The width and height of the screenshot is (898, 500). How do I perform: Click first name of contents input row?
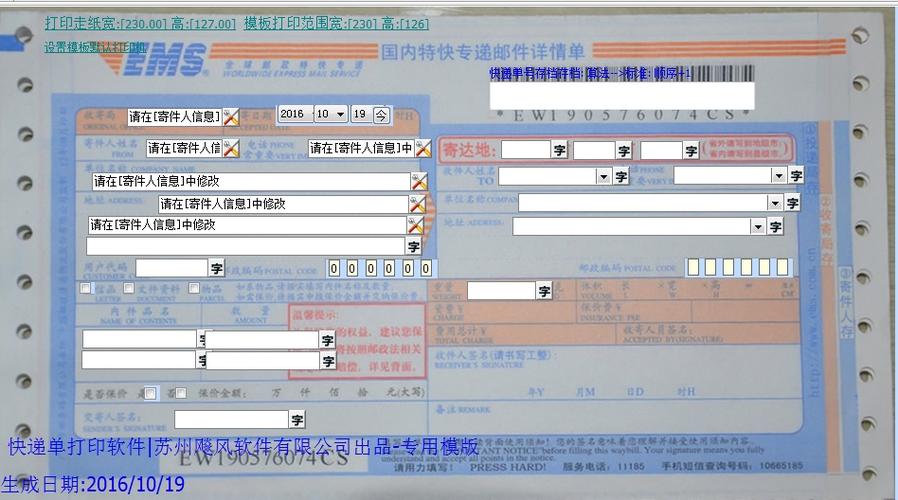tap(139, 339)
